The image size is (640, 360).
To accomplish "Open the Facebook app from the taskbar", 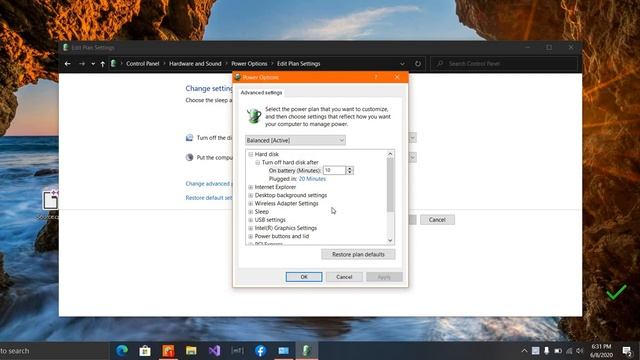I will coord(260,351).
